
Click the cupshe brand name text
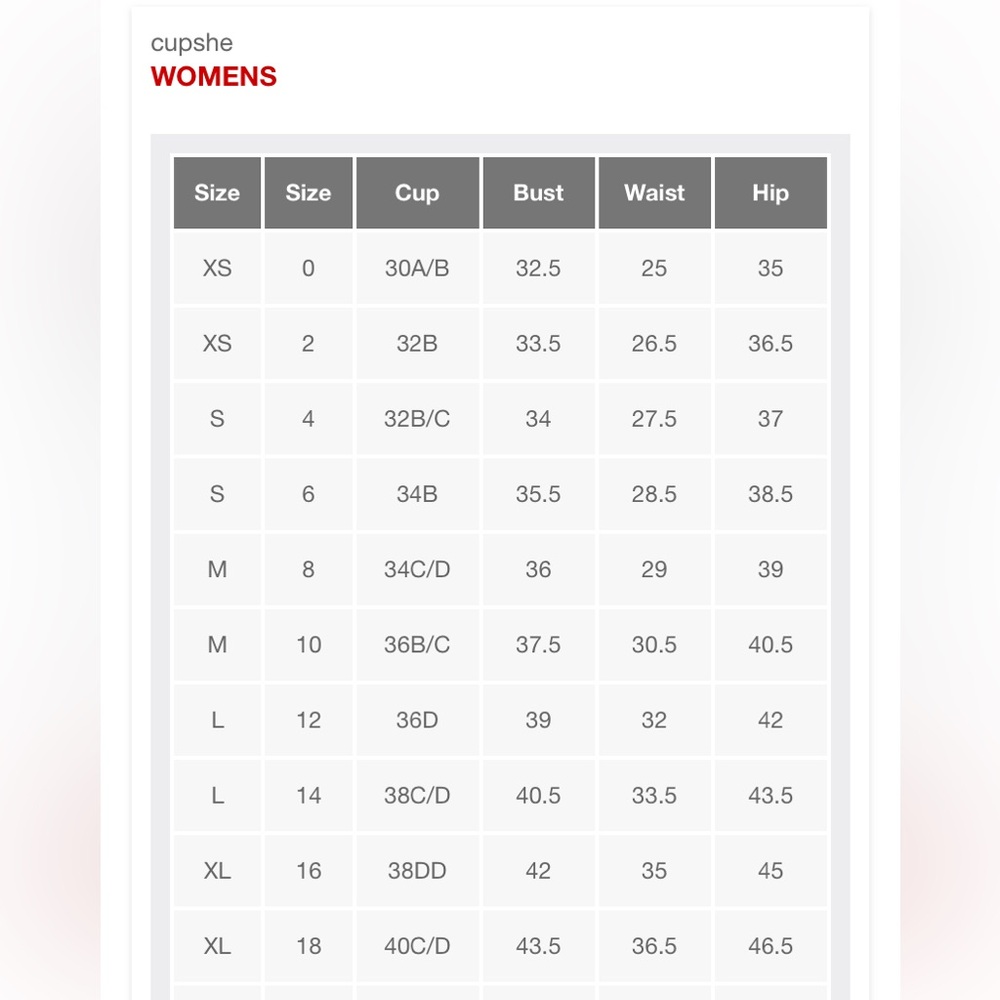tap(192, 43)
